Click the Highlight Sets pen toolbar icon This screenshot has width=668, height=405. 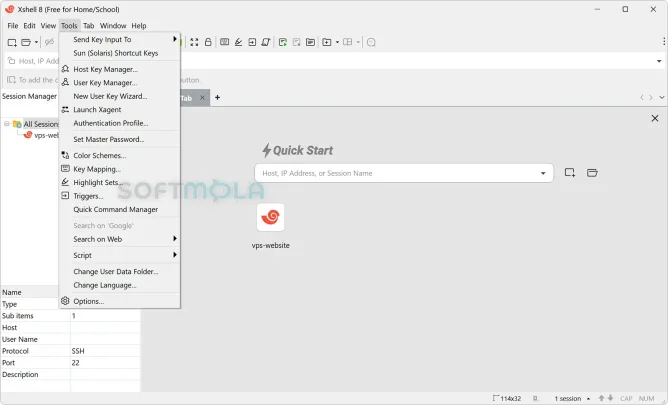[x=238, y=42]
